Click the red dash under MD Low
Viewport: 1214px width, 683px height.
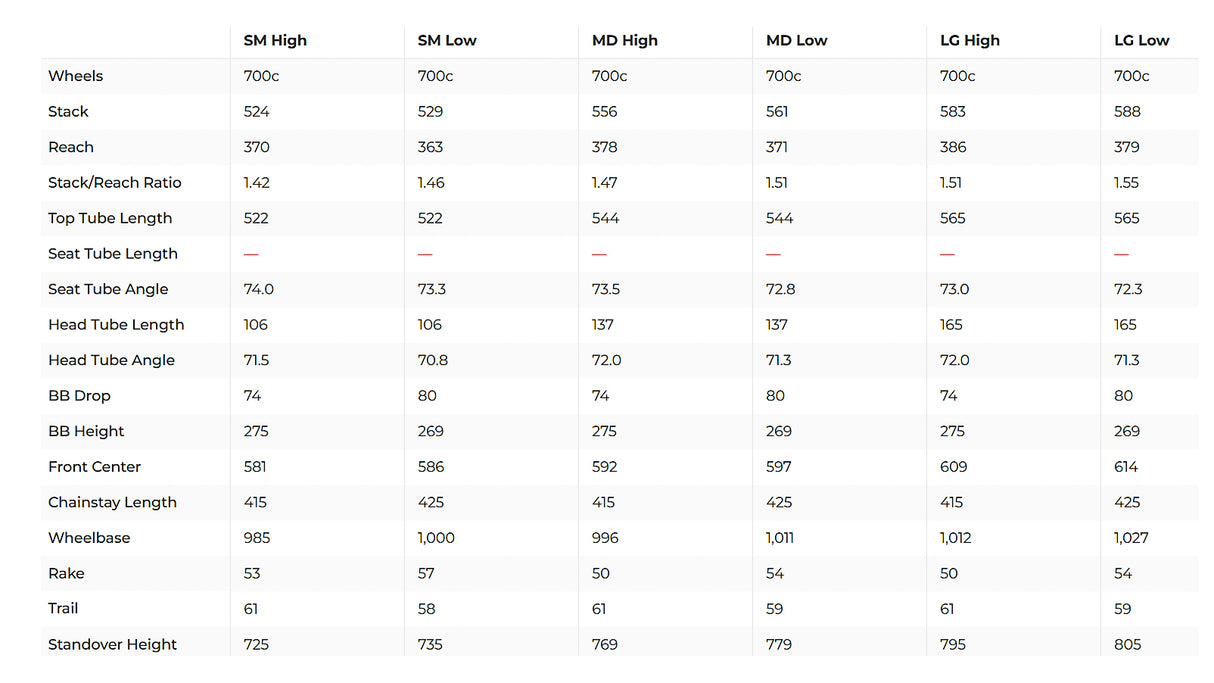(773, 254)
